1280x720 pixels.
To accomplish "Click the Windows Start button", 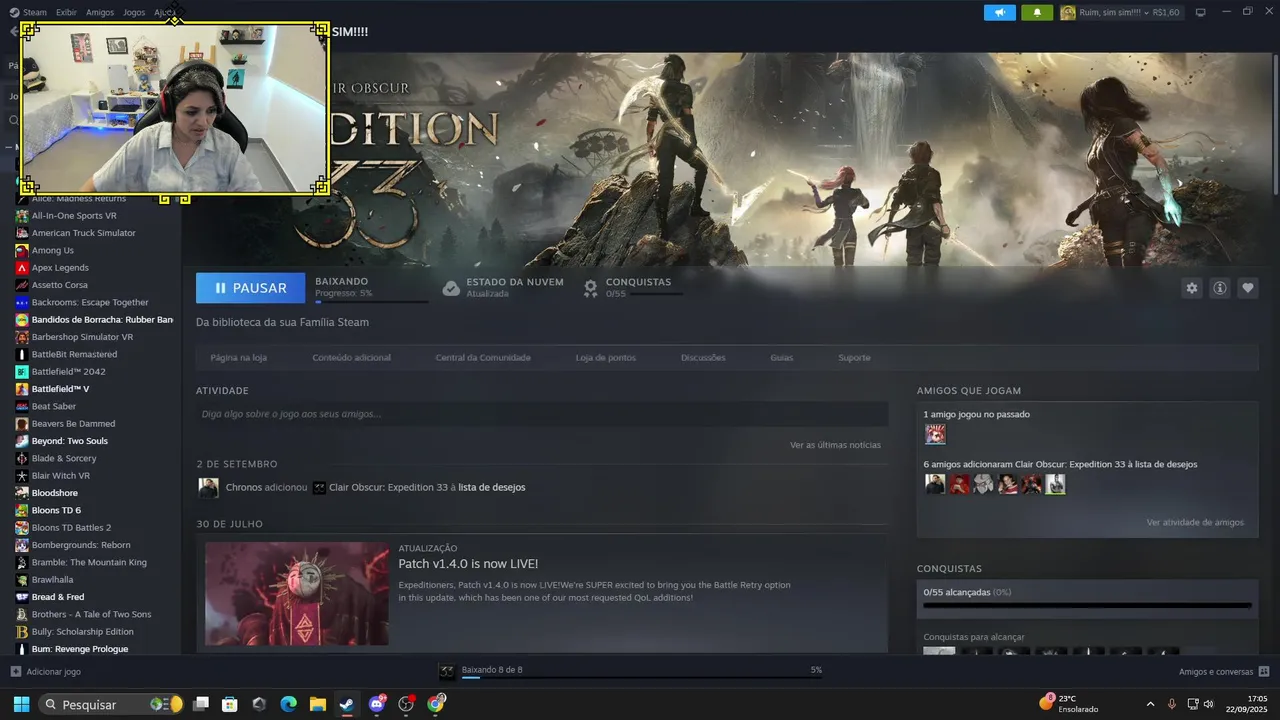I will [21, 704].
